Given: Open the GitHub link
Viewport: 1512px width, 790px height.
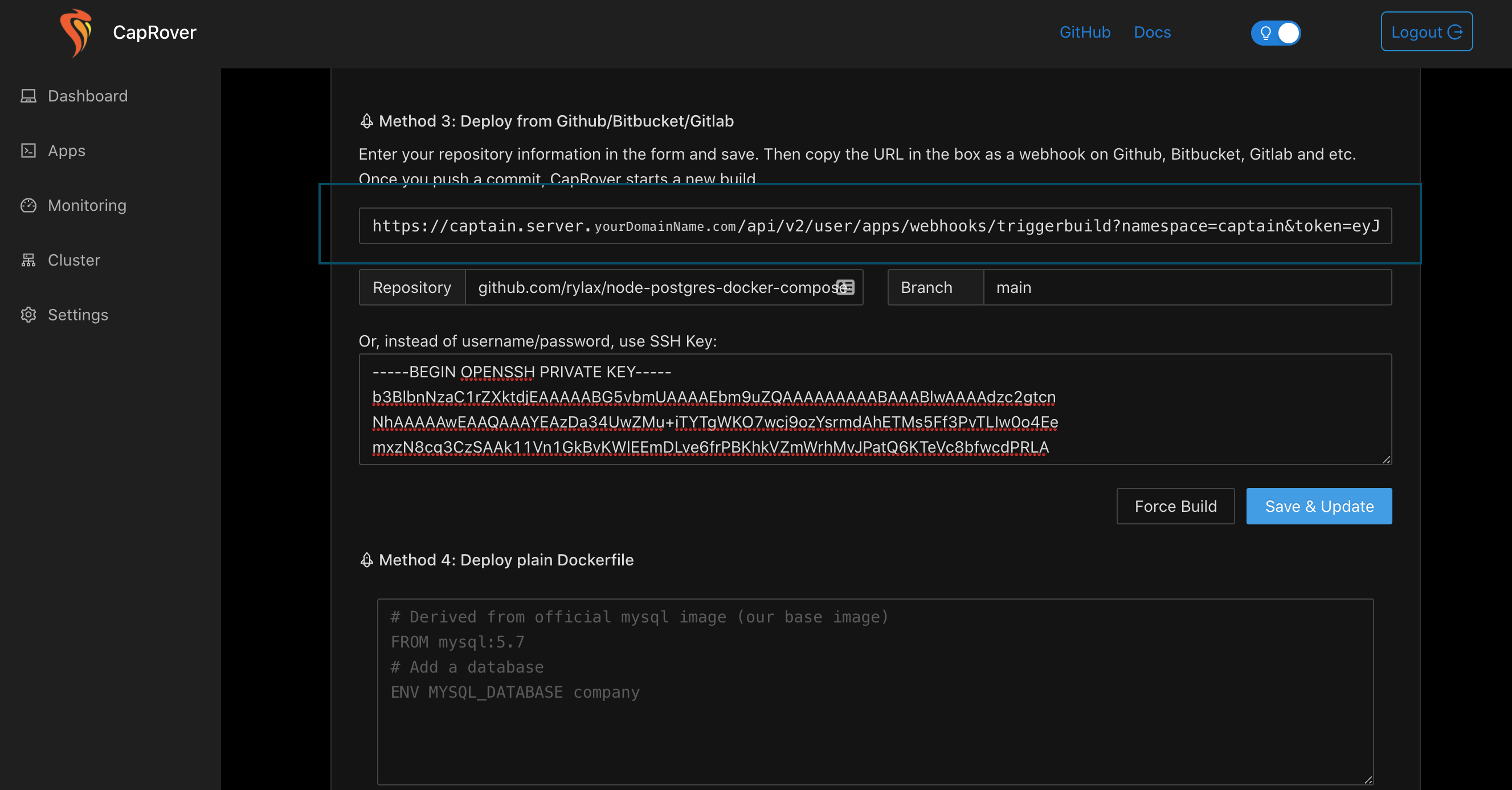Looking at the screenshot, I should (x=1084, y=32).
